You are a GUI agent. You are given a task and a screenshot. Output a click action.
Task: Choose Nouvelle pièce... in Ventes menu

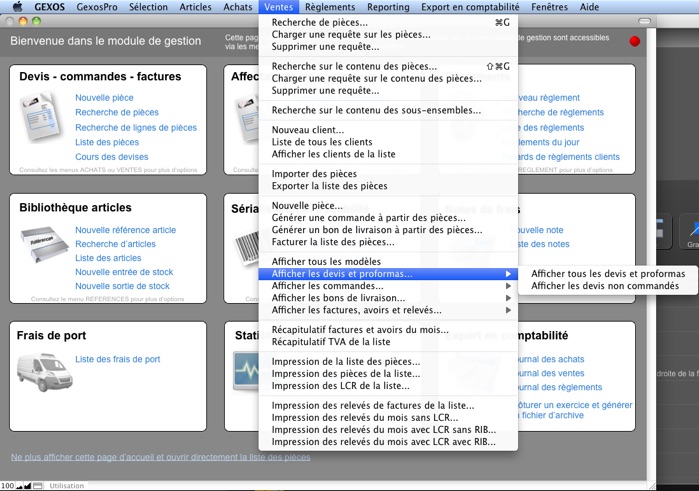coord(388,206)
